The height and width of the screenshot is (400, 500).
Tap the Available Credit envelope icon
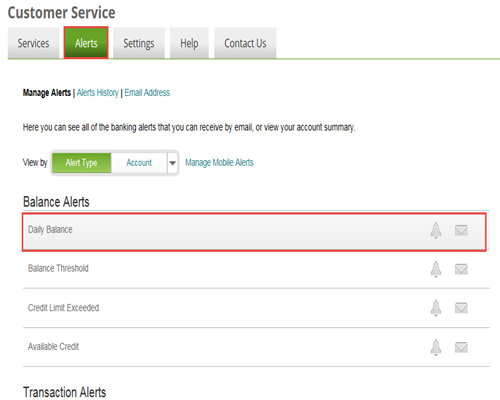(x=461, y=347)
